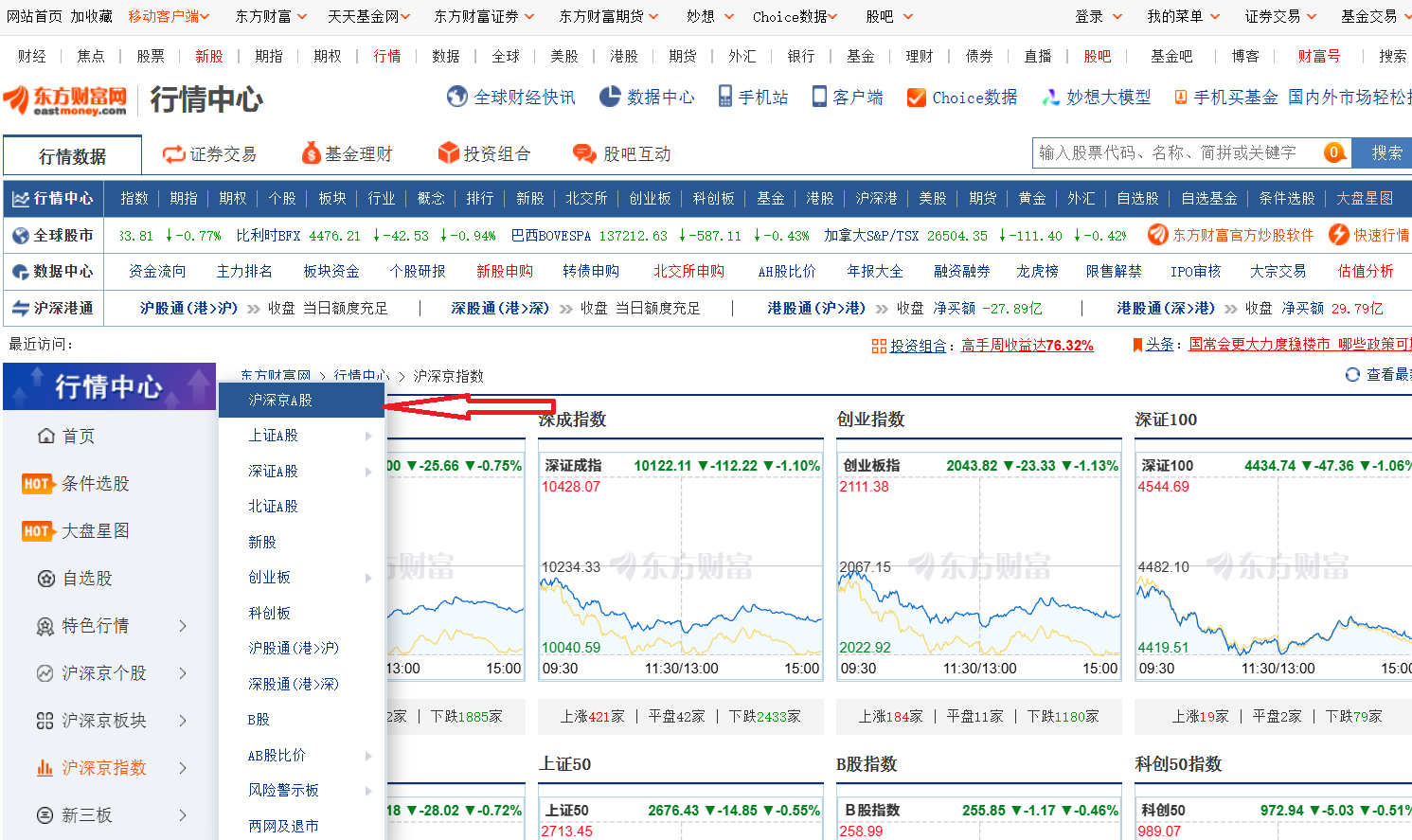
Task: Open 期指 in blue navigation bar
Action: 184,198
